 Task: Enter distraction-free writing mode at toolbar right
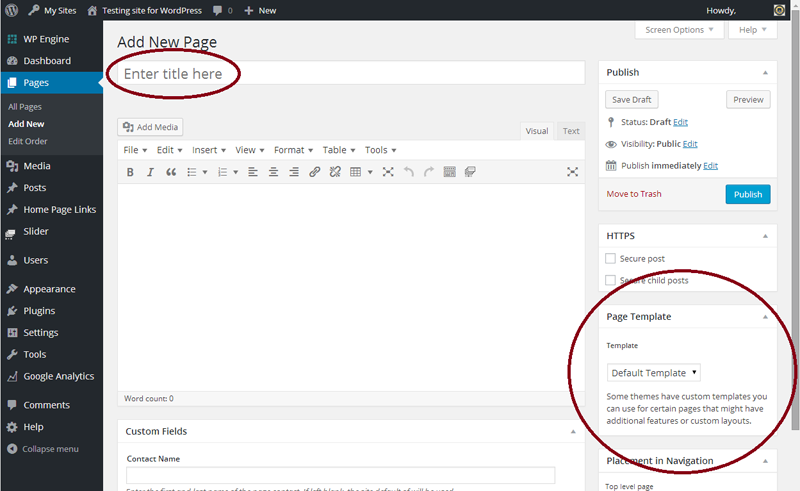click(x=572, y=172)
